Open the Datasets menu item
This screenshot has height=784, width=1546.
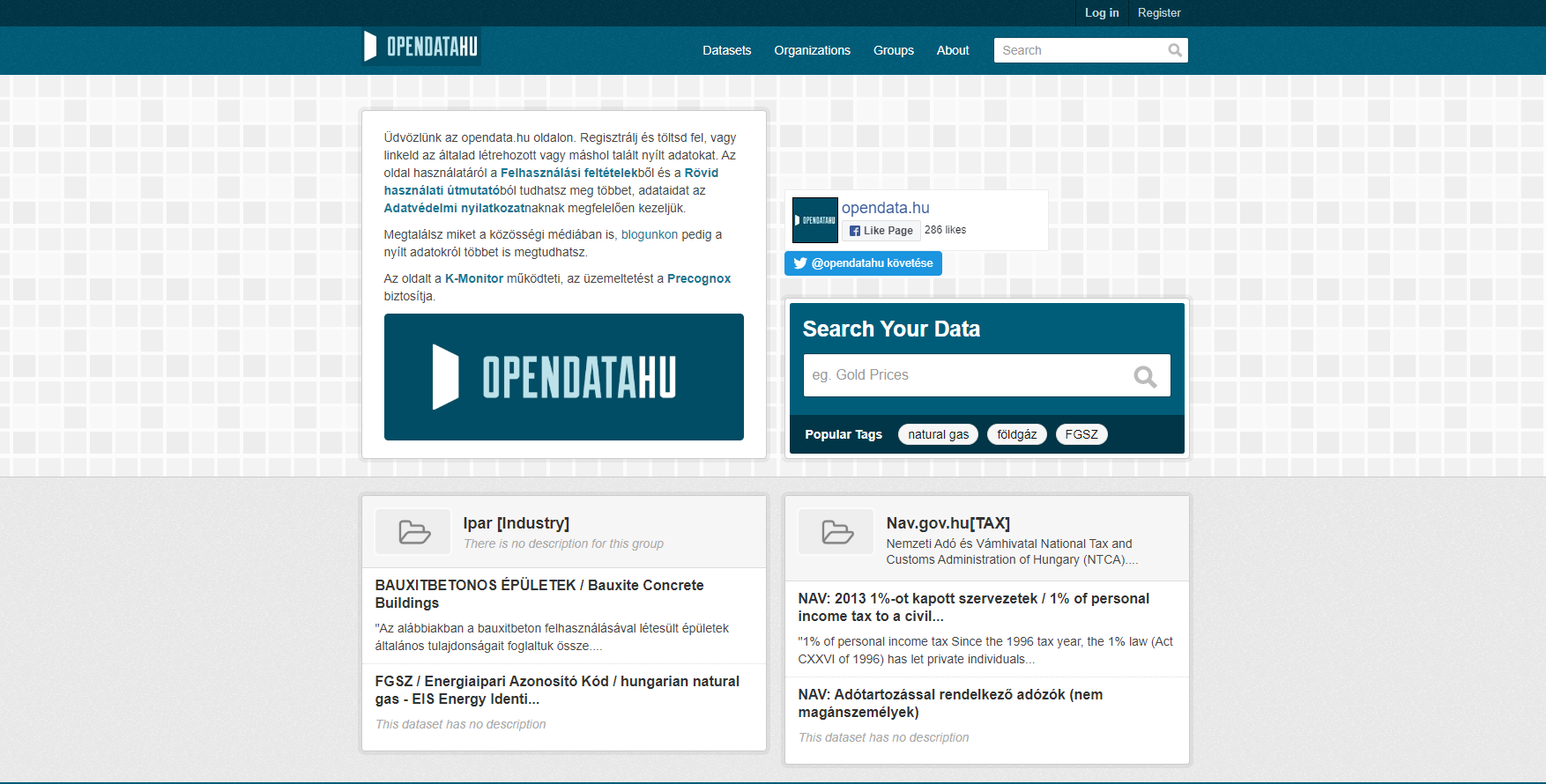click(726, 50)
